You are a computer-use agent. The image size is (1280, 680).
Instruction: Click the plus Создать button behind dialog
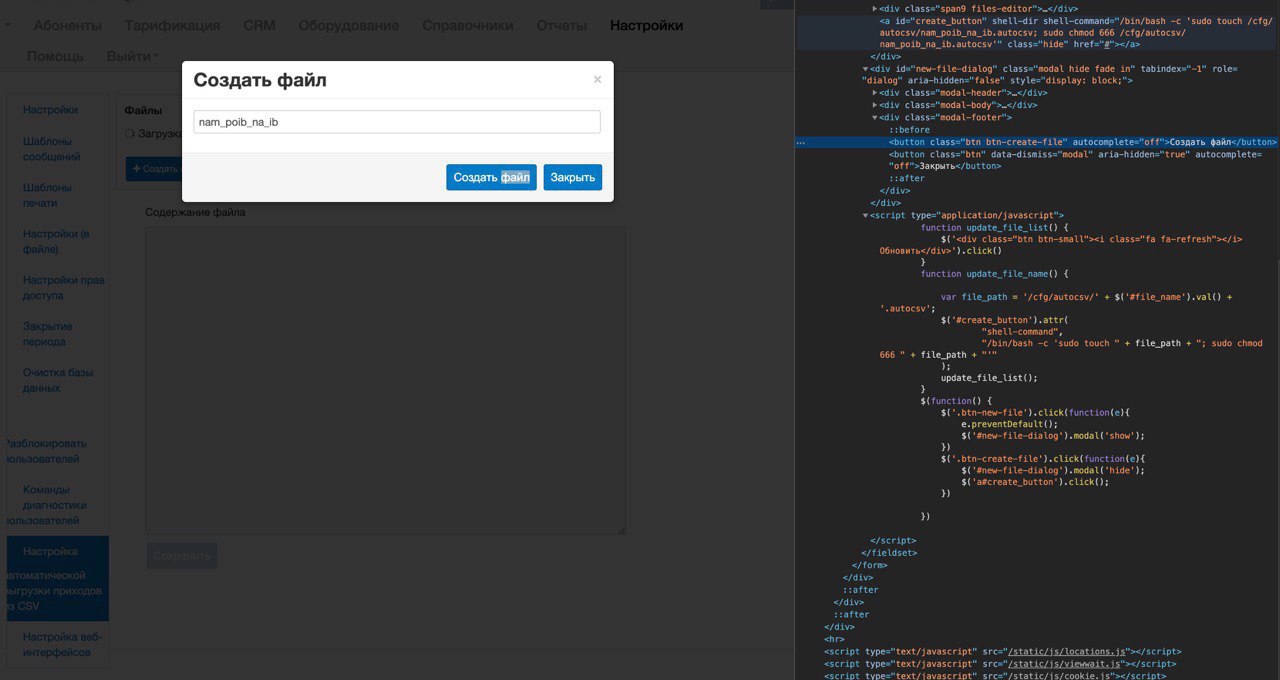154,169
